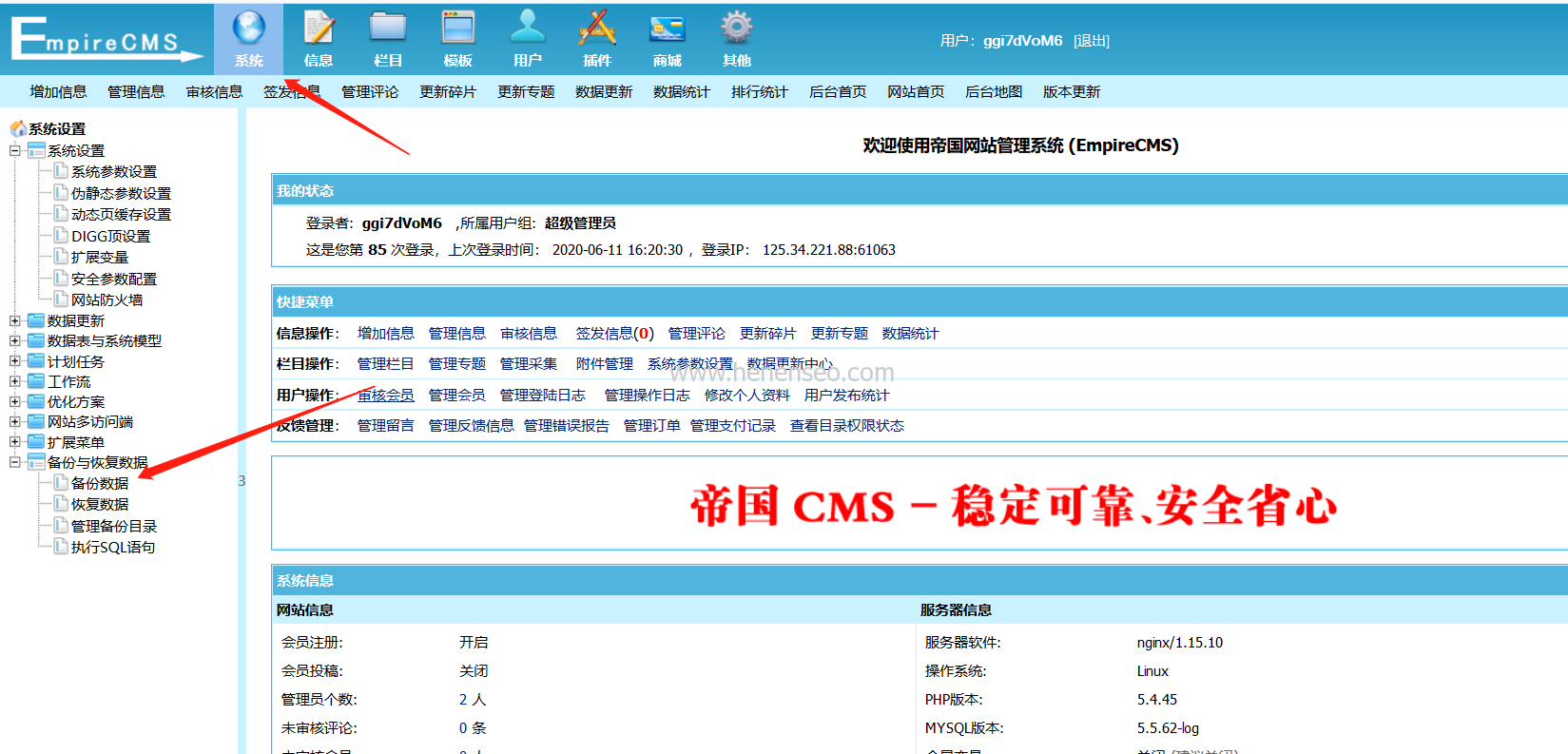This screenshot has width=1568, height=754.
Task: Open the 模板 top navigation icon
Action: click(x=458, y=38)
